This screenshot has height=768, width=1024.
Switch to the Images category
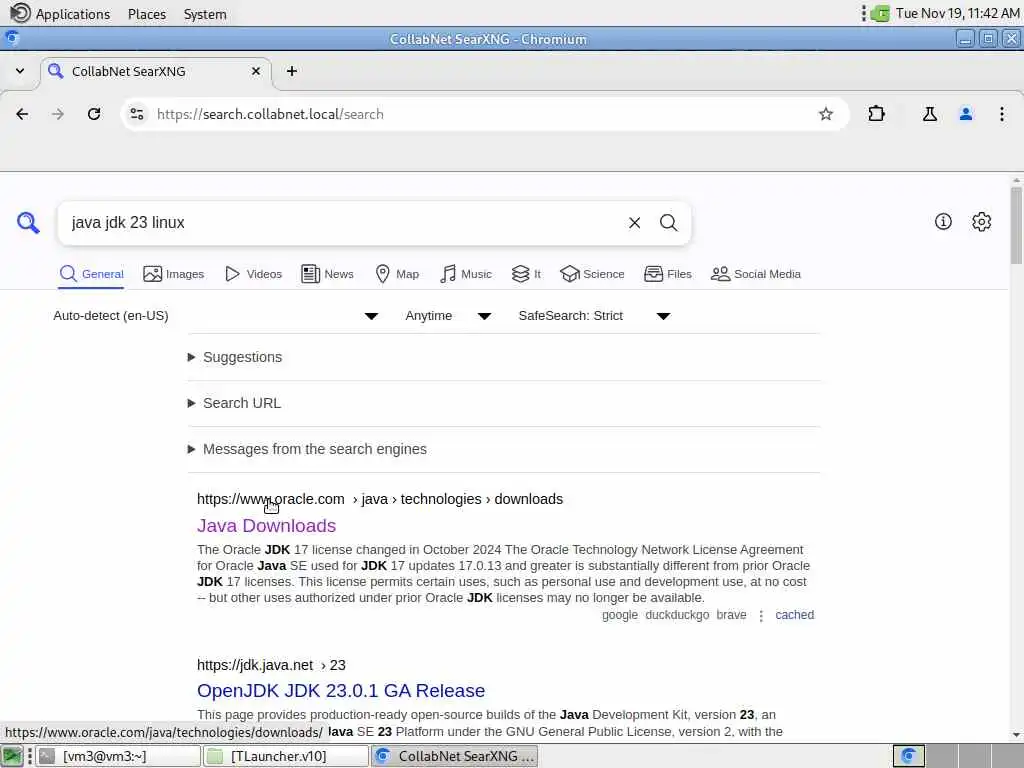point(174,274)
